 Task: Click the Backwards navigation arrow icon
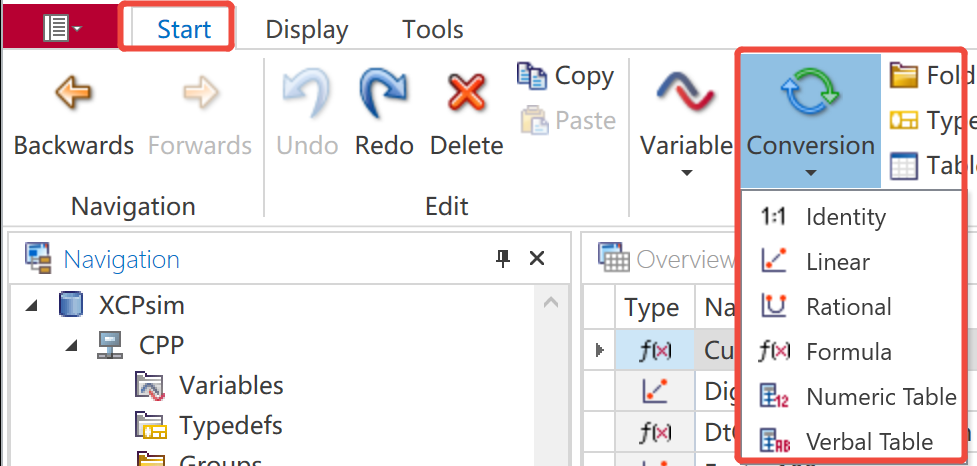pos(73,95)
